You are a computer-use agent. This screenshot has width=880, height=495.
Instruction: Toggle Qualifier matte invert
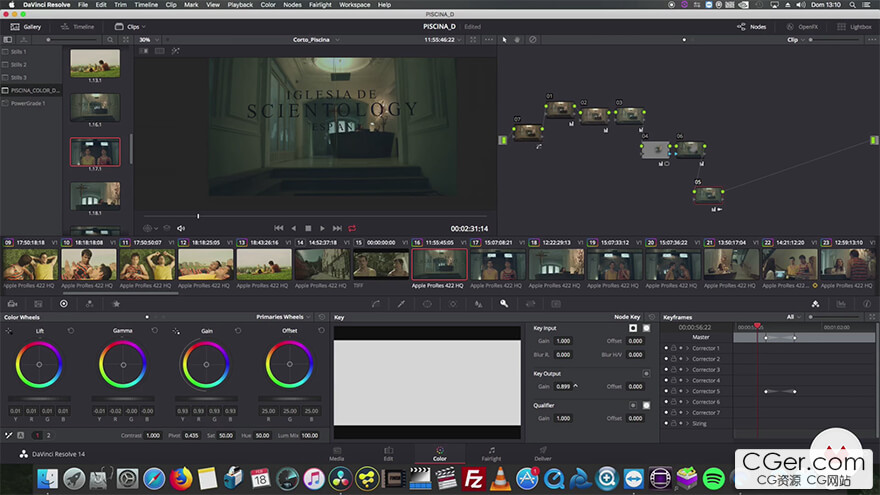[633, 405]
